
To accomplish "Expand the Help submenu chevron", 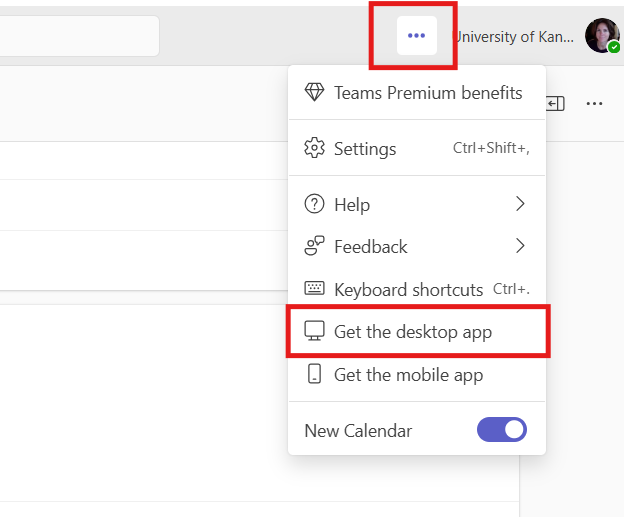I will [520, 205].
